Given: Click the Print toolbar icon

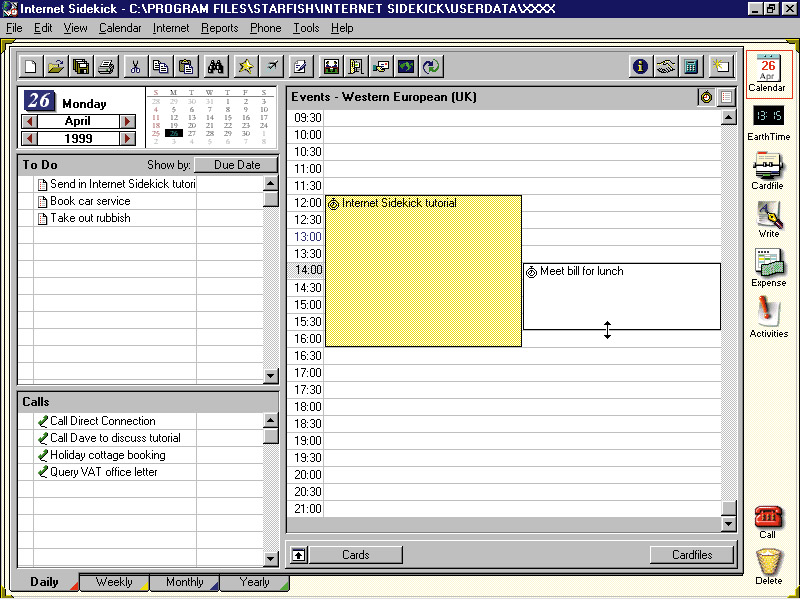Looking at the screenshot, I should pos(106,67).
